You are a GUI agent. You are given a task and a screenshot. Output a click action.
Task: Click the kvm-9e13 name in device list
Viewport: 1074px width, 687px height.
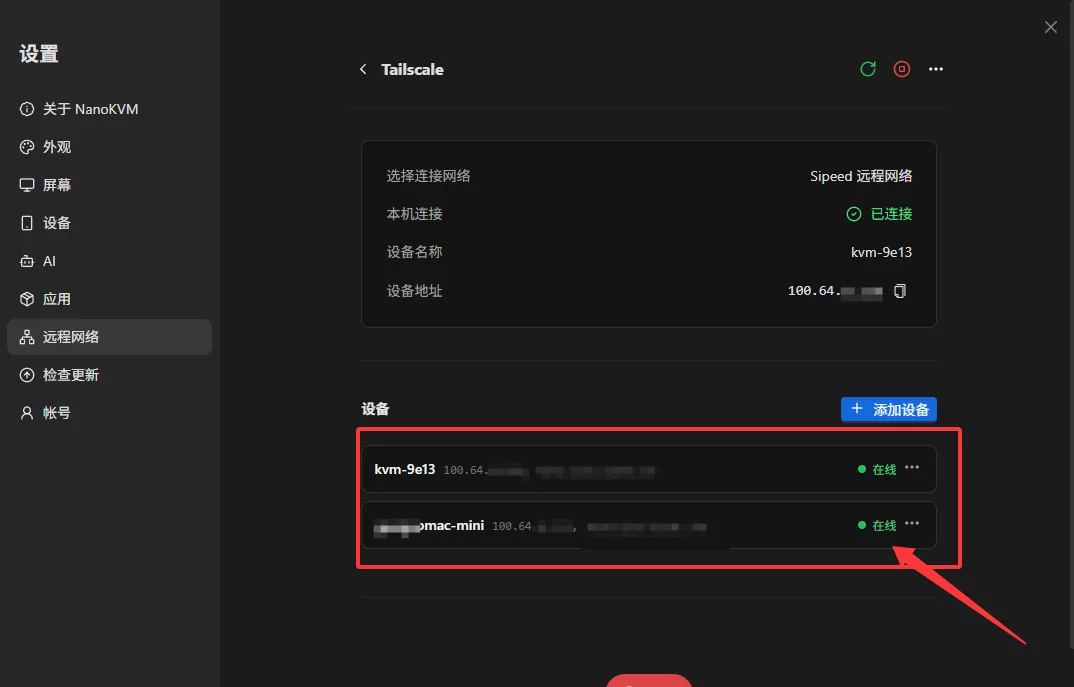[405, 469]
